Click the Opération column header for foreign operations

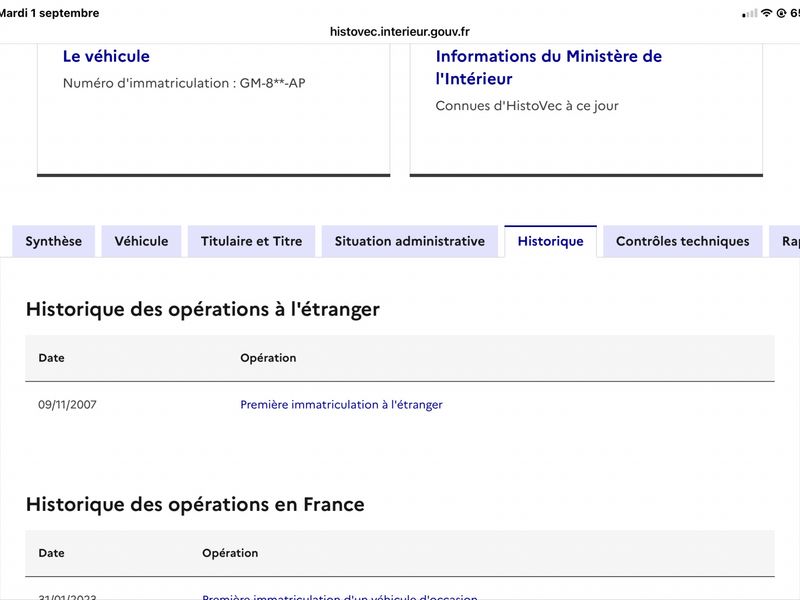(x=268, y=358)
